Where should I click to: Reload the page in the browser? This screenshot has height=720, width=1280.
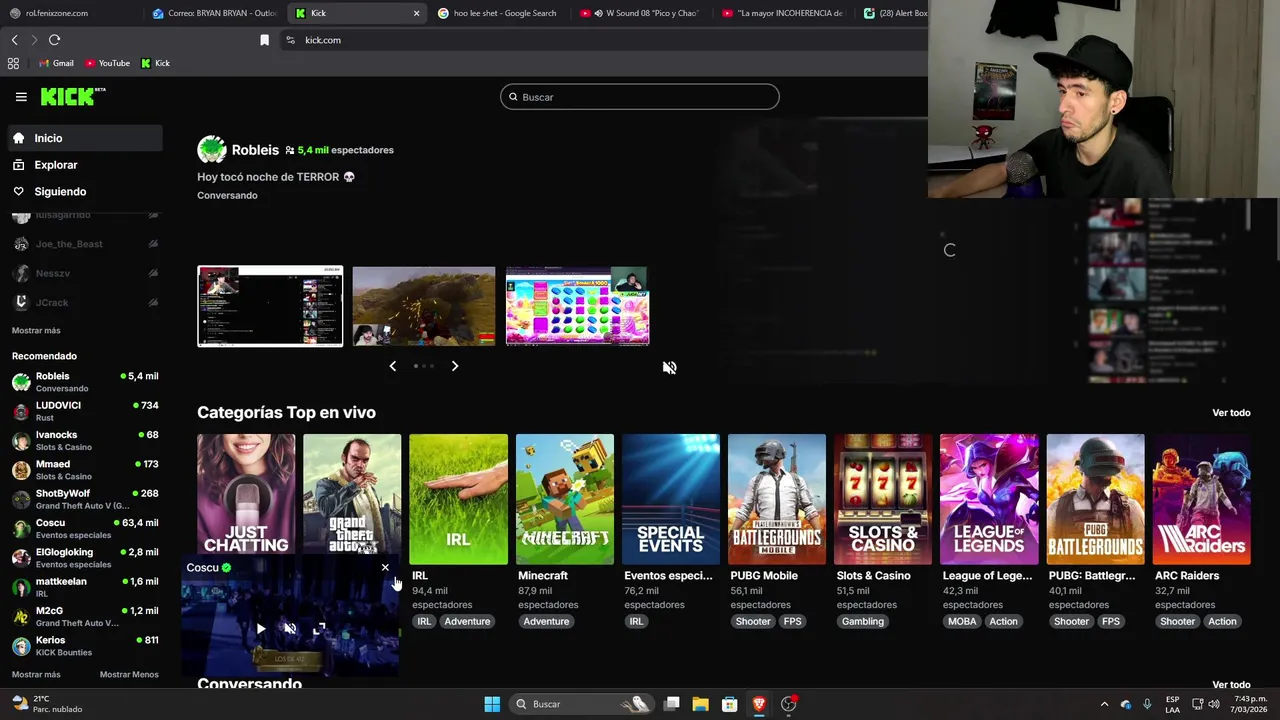click(x=54, y=40)
